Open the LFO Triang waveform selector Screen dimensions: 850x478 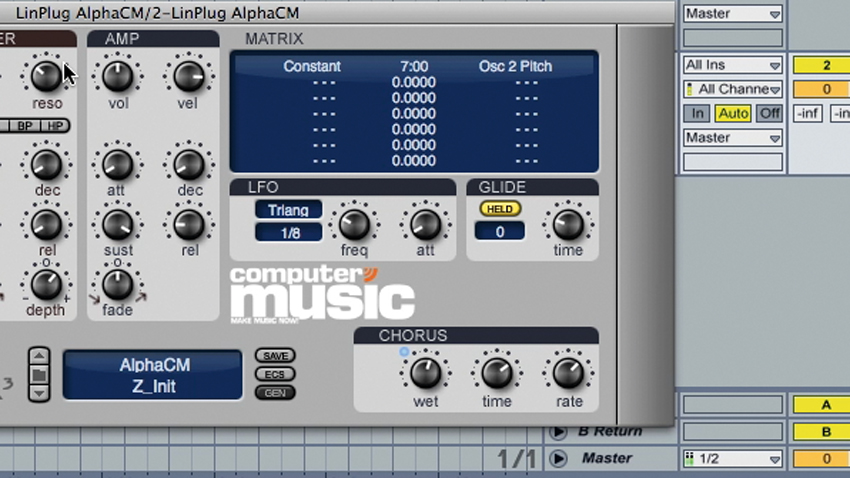click(x=288, y=210)
